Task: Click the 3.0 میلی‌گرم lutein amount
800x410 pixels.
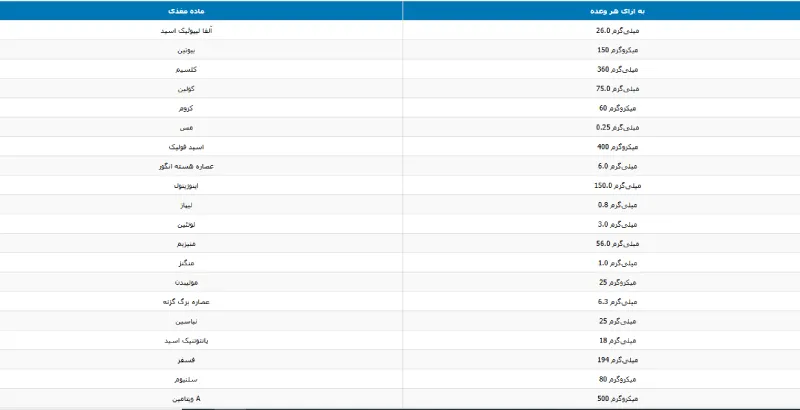Action: [617, 224]
